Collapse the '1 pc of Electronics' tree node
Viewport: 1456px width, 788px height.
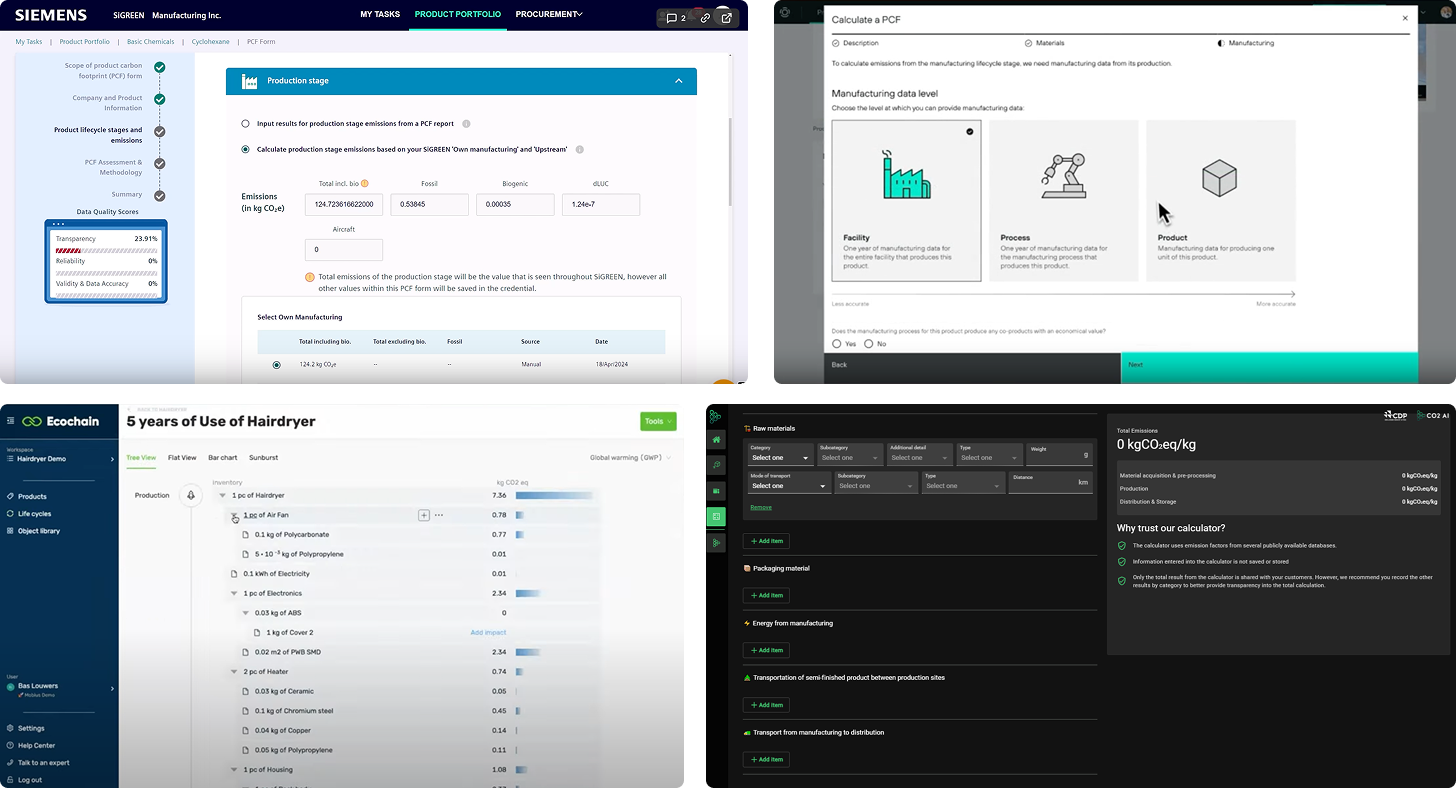234,593
